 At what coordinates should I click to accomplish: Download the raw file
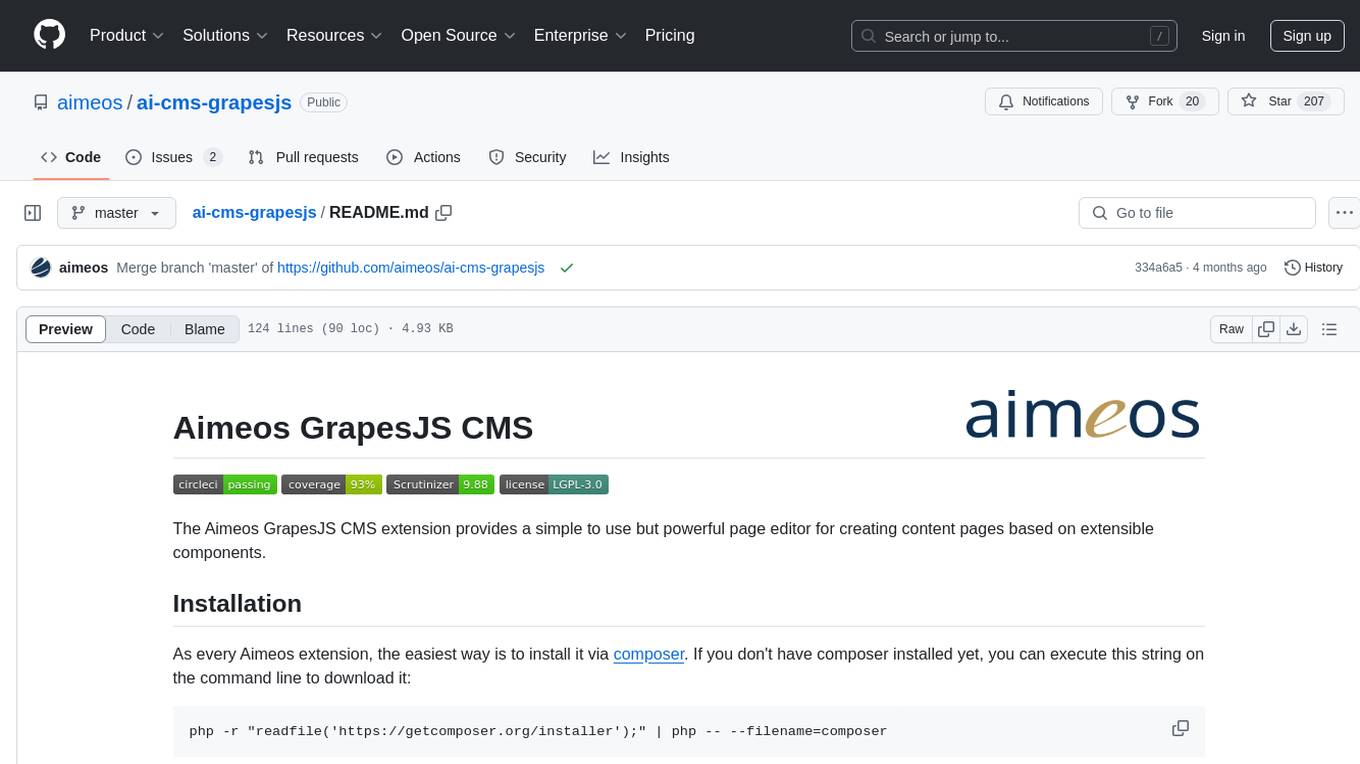click(x=1293, y=329)
